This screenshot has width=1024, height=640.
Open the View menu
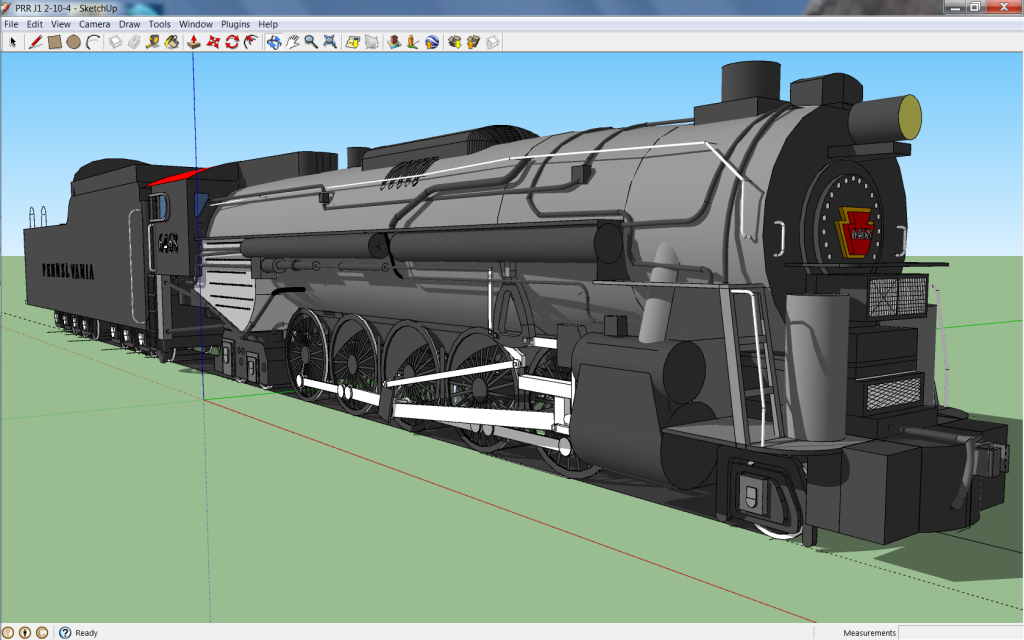click(61, 24)
